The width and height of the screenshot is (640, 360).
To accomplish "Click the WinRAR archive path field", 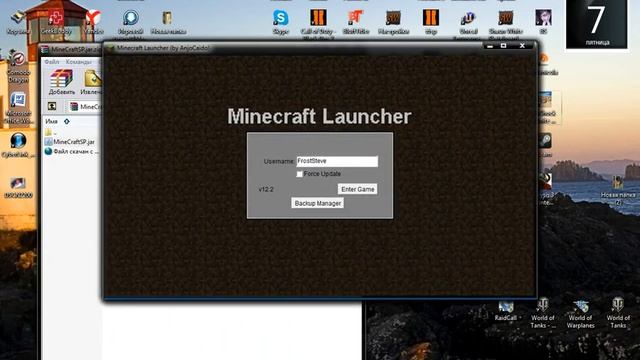I will [85, 107].
